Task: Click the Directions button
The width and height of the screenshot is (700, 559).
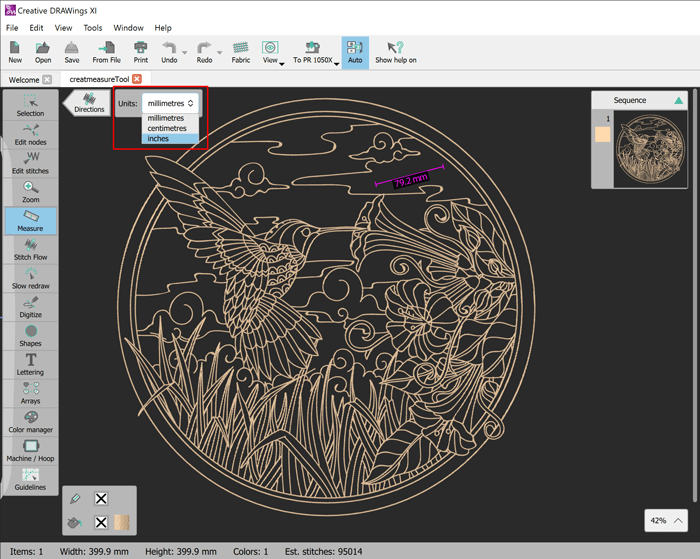Action: 88,104
